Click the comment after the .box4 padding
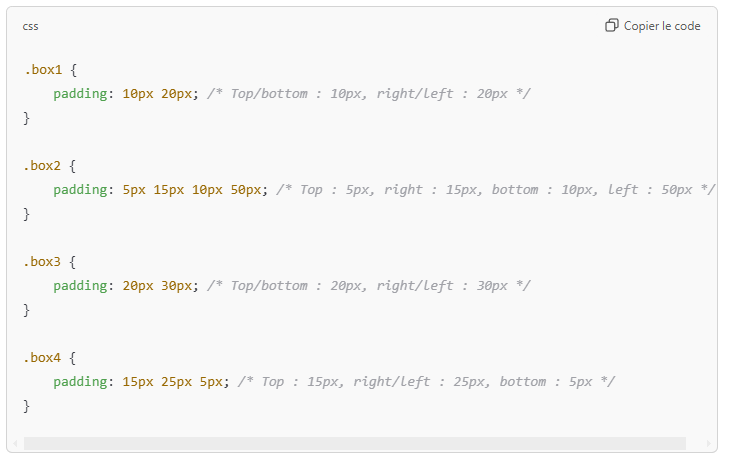729x461 pixels. pyautogui.click(x=426, y=382)
